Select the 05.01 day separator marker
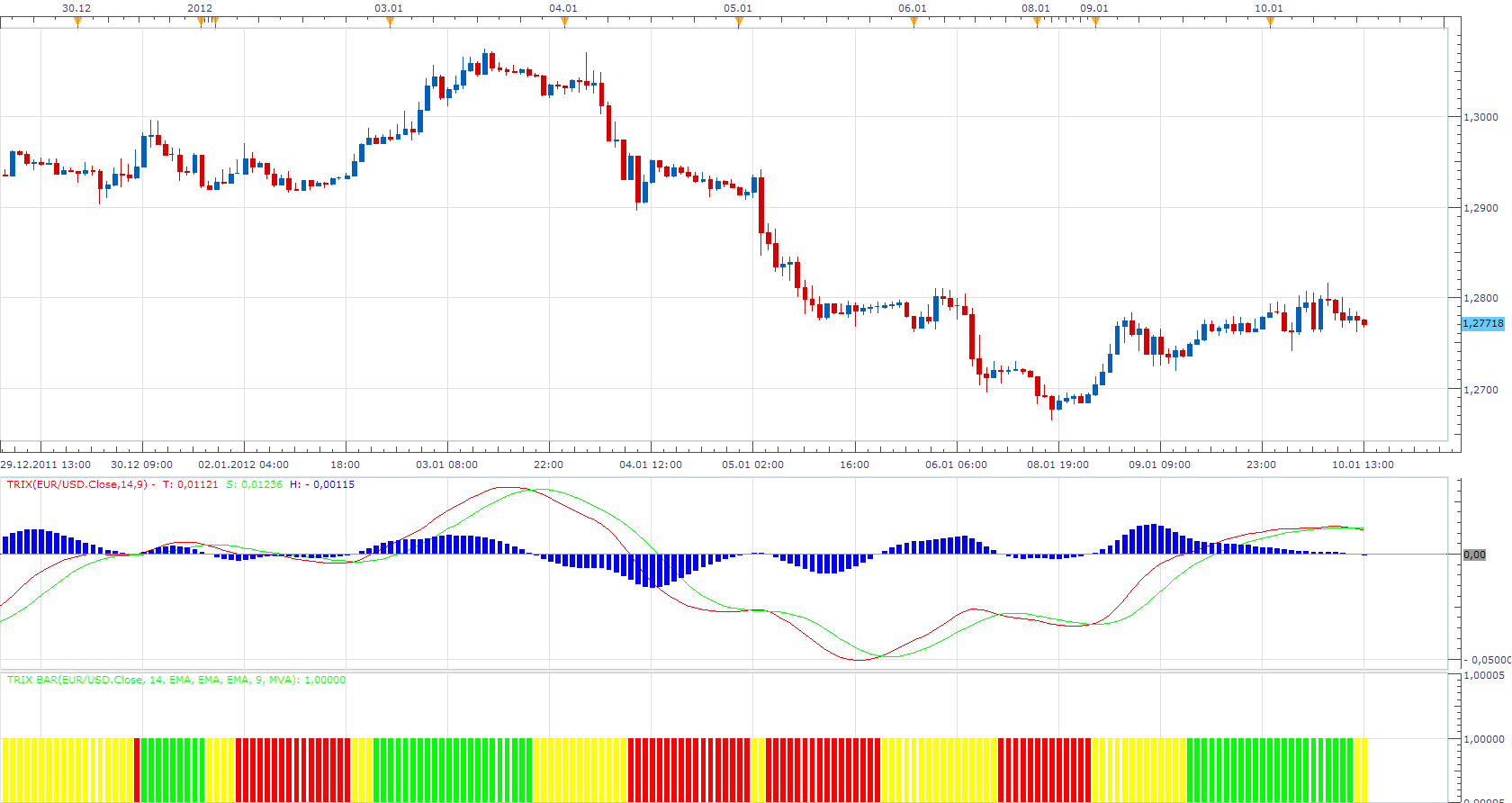 (x=739, y=23)
